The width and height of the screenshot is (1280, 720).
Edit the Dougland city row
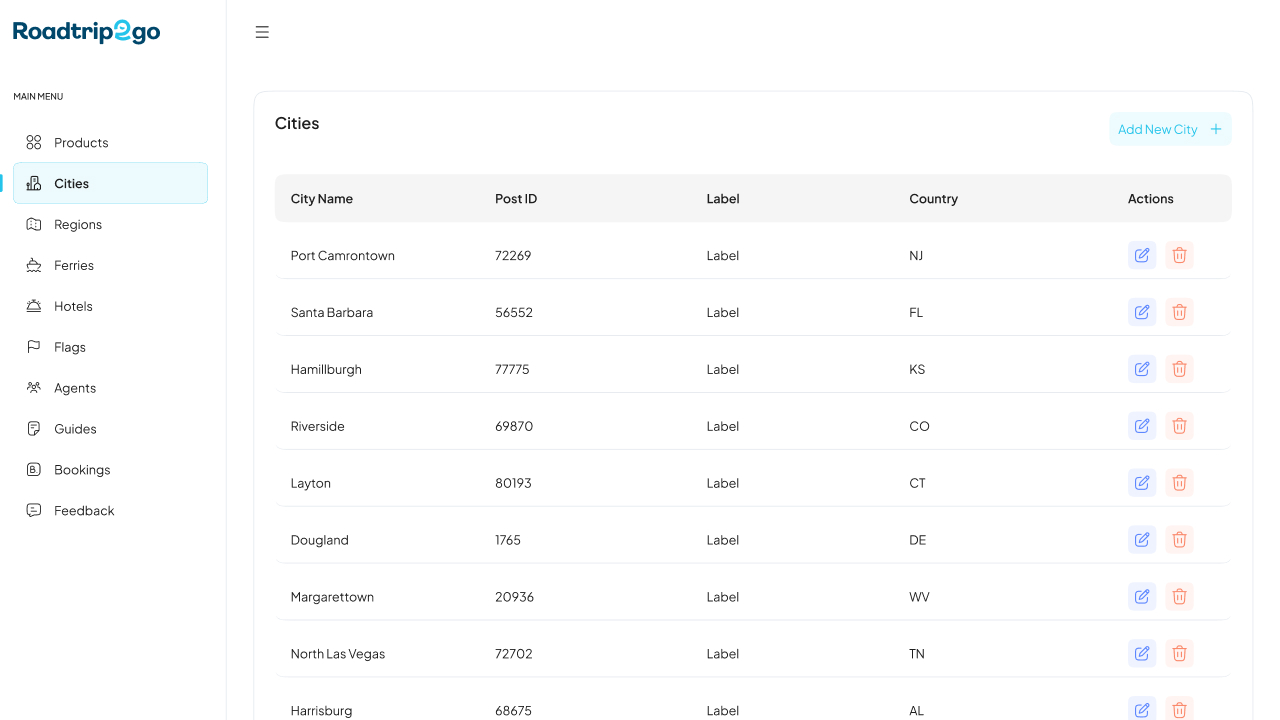(1142, 540)
